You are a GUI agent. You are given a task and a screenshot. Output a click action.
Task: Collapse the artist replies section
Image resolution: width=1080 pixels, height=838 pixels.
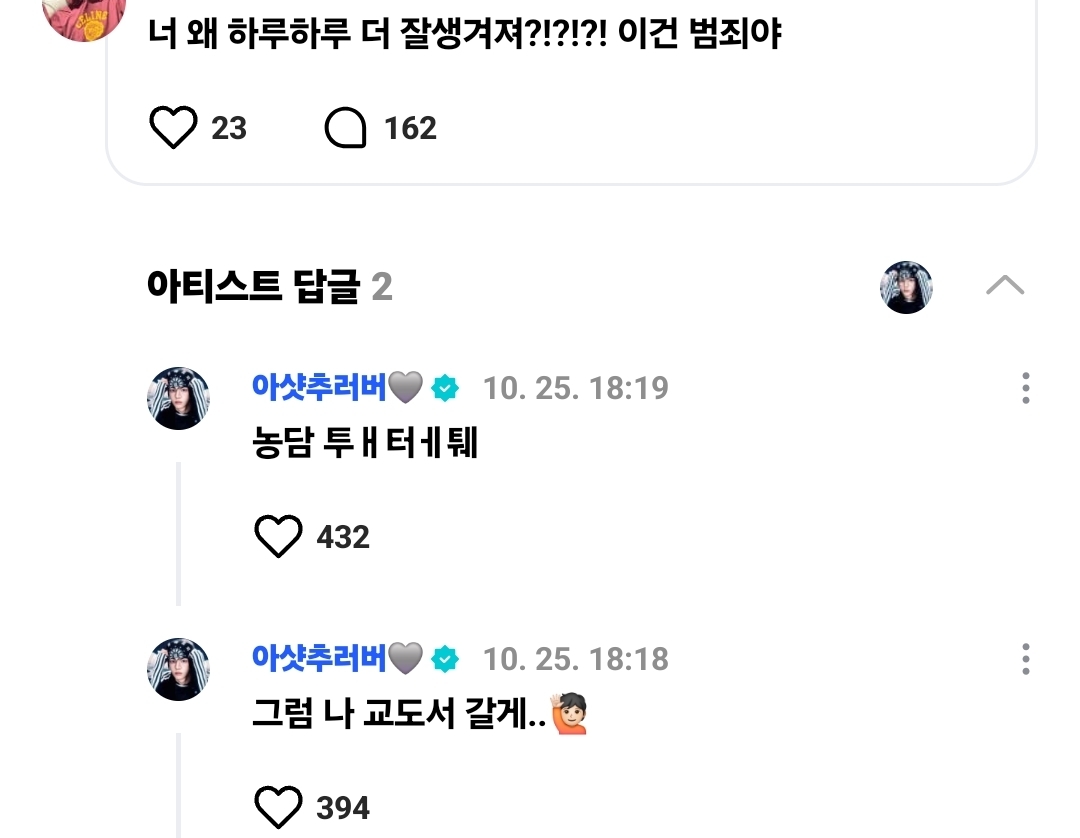1004,286
